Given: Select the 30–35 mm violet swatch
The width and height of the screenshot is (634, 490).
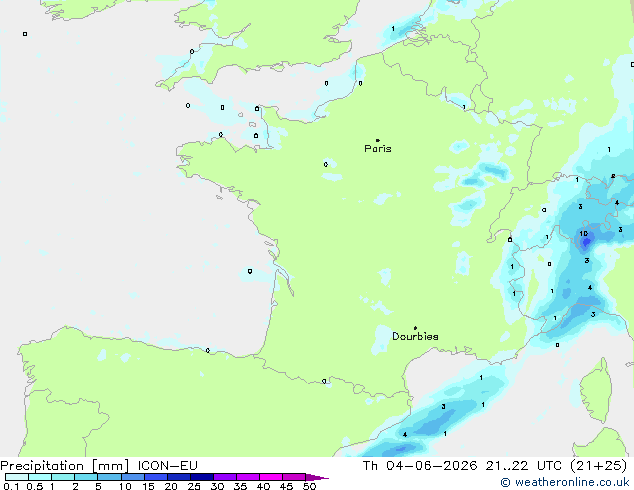Looking at the screenshot, I should tap(225, 477).
